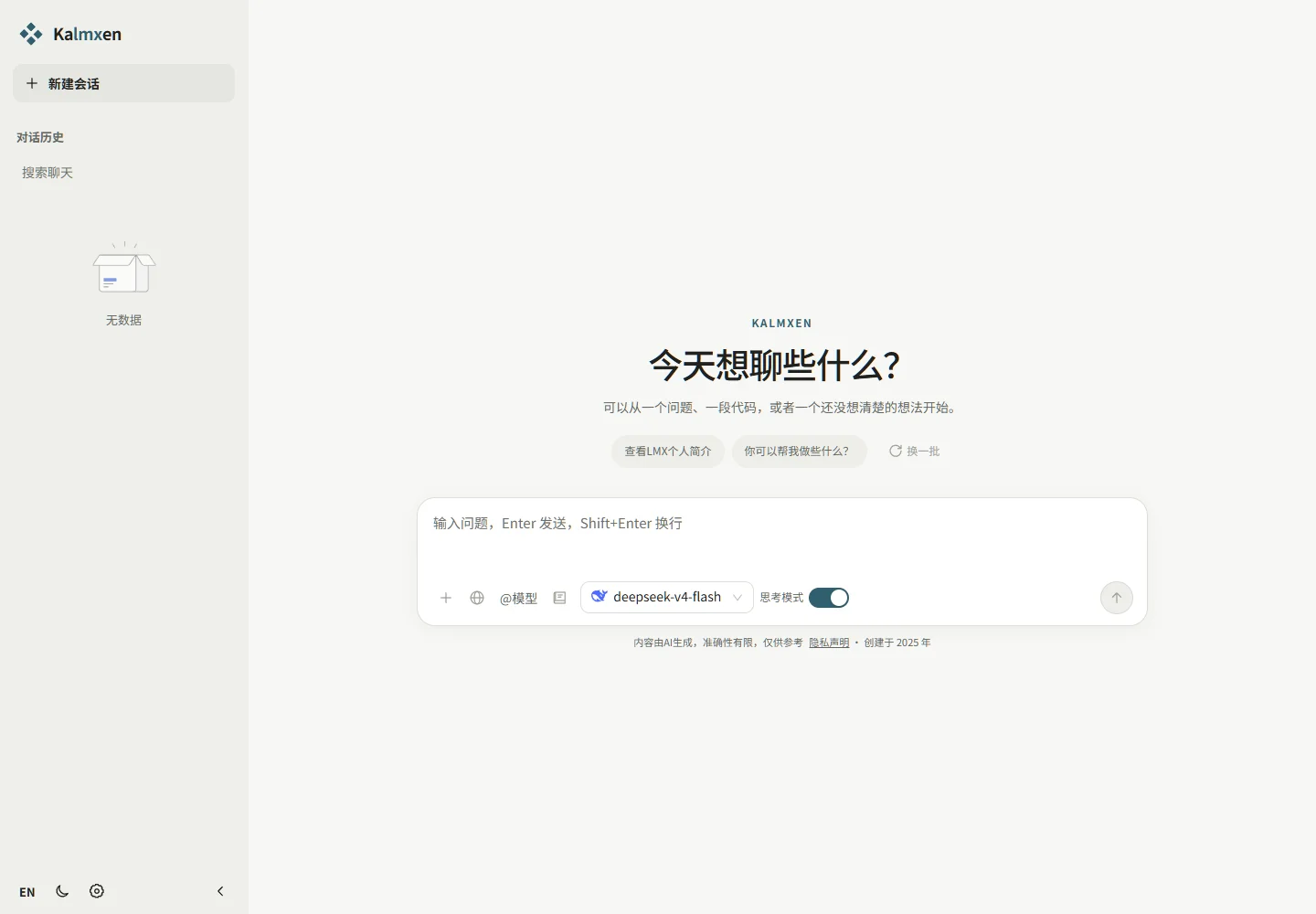1316x914 pixels.
Task: Collapse the sidebar with the chevron
Action: coord(220,891)
